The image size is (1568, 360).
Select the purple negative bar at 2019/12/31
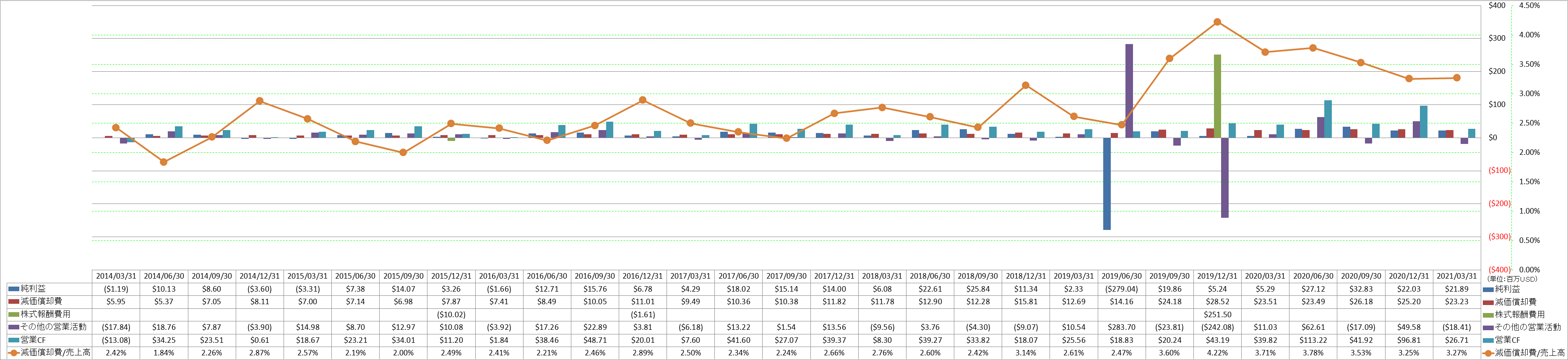(1225, 177)
